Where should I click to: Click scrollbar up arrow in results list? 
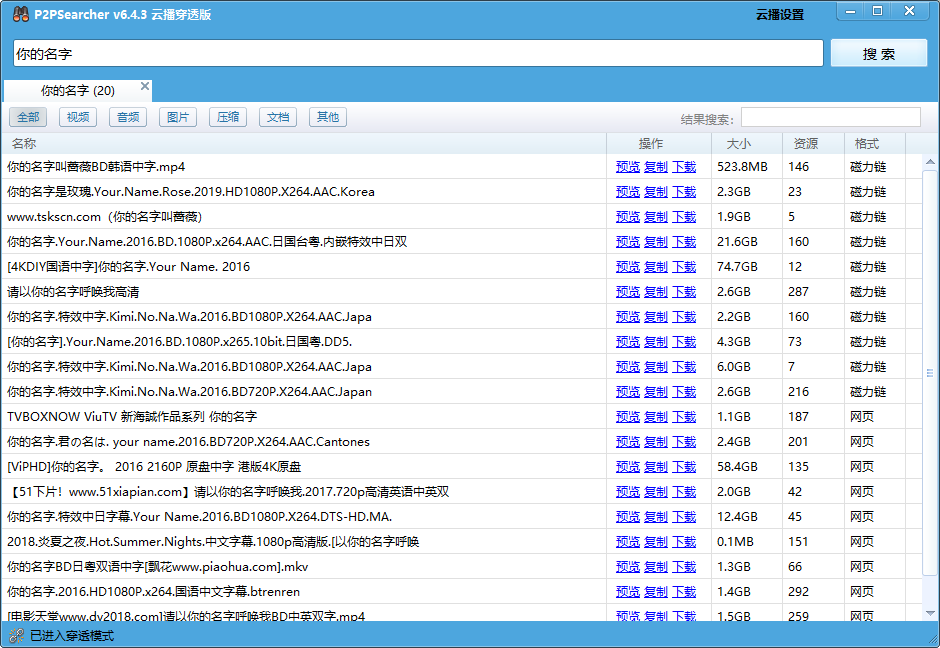pyautogui.click(x=930, y=162)
